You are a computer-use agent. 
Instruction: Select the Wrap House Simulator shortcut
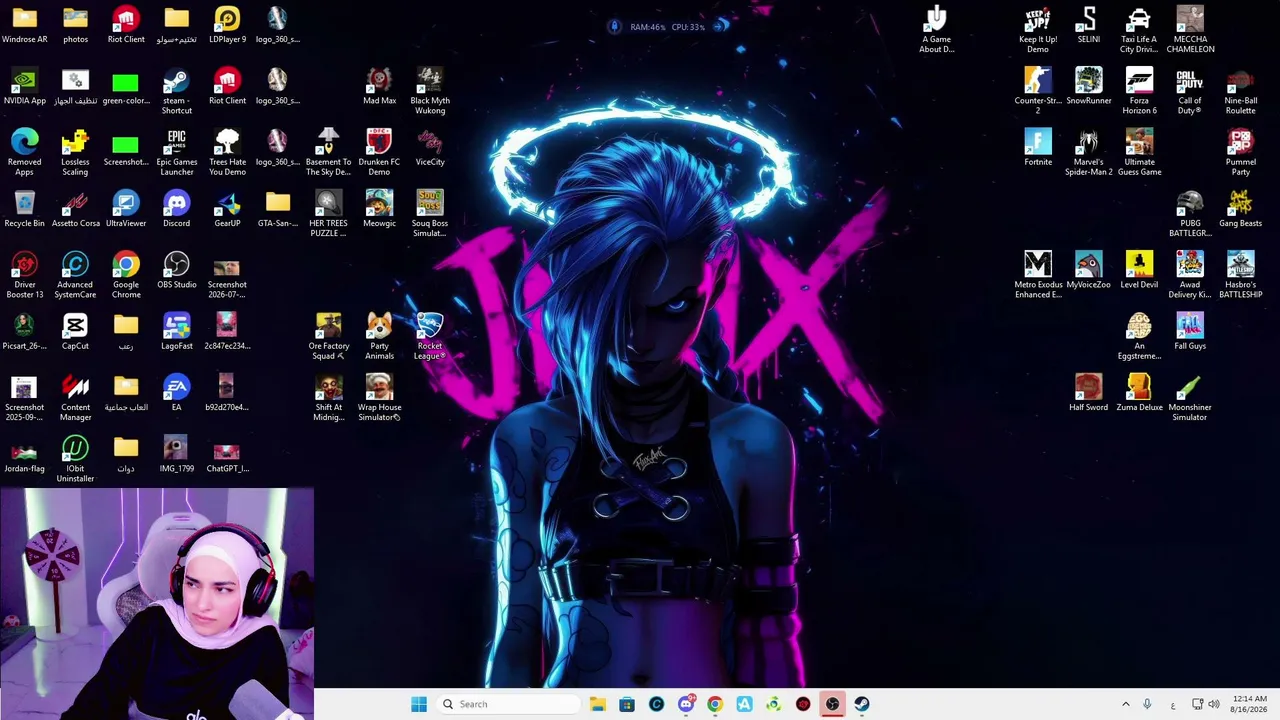pyautogui.click(x=379, y=398)
